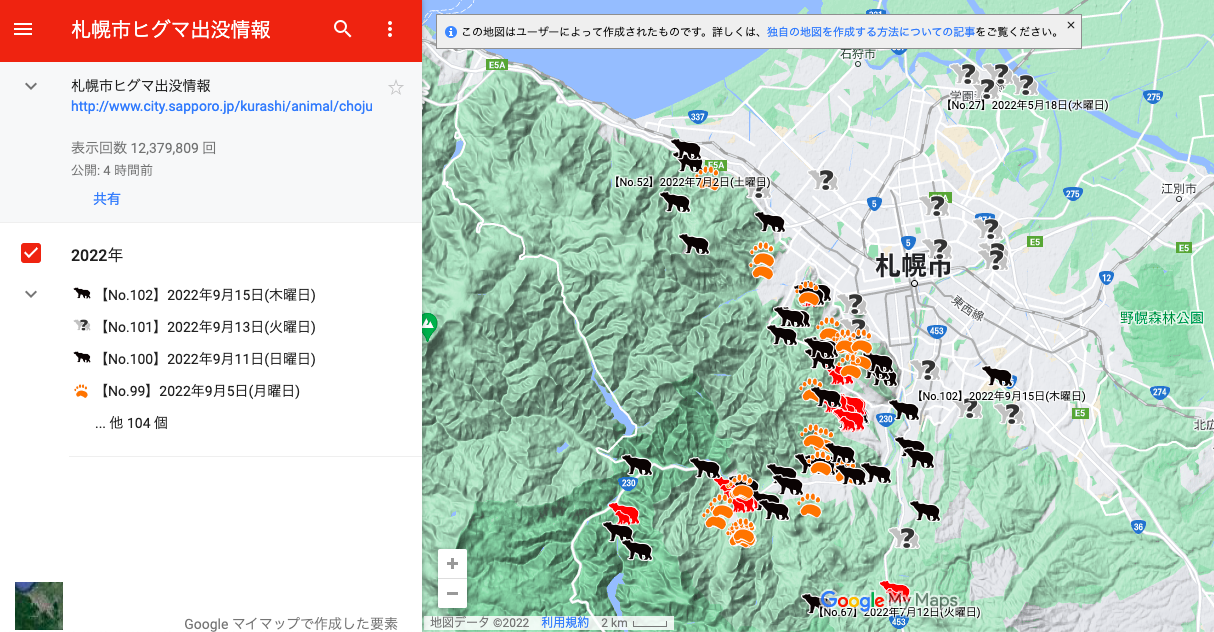The image size is (1214, 632).
Task: Click the 2022年 layer title text
Action: coord(97,255)
